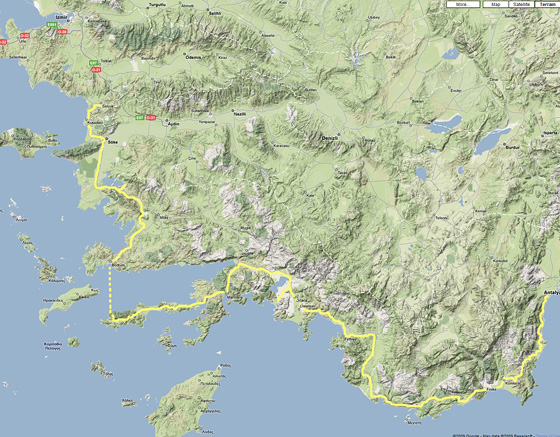Click the Izmir city label
This screenshot has width=560, height=437.
point(61,17)
